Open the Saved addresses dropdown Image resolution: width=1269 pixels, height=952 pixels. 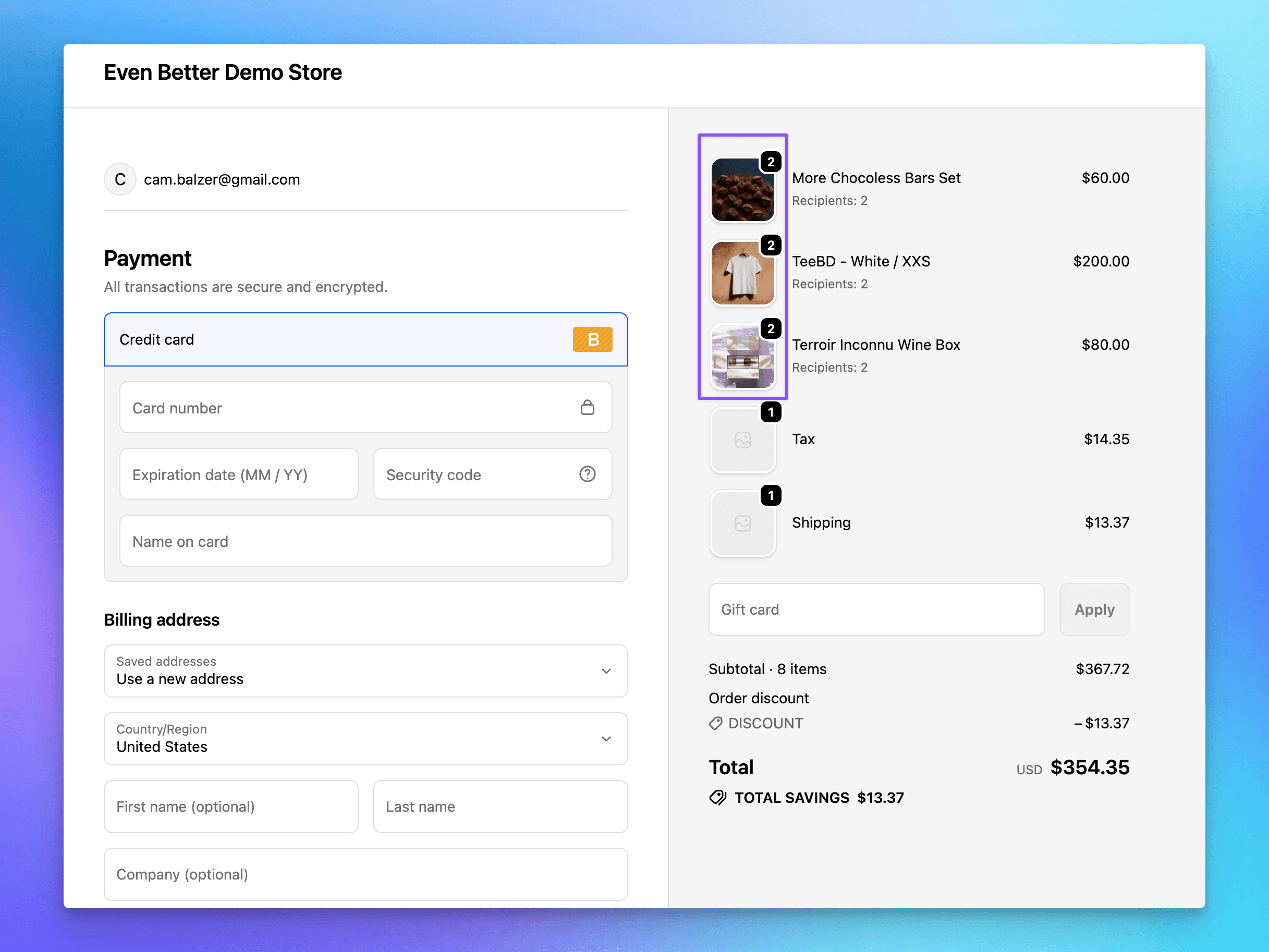tap(365, 671)
